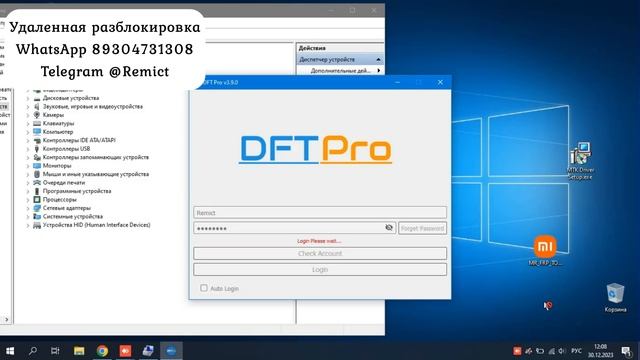Click the Контроллеры USB plug icon
640x360 pixels.
37,149
